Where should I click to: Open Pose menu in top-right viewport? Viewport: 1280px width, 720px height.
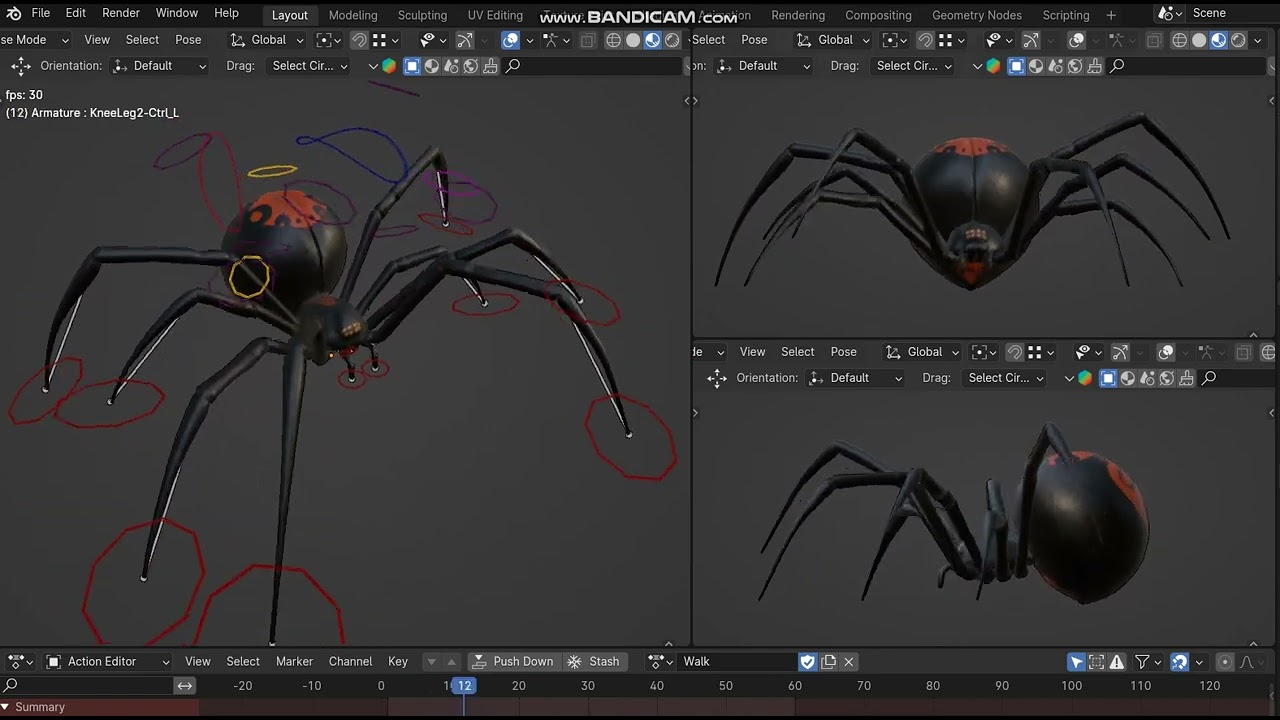point(754,40)
